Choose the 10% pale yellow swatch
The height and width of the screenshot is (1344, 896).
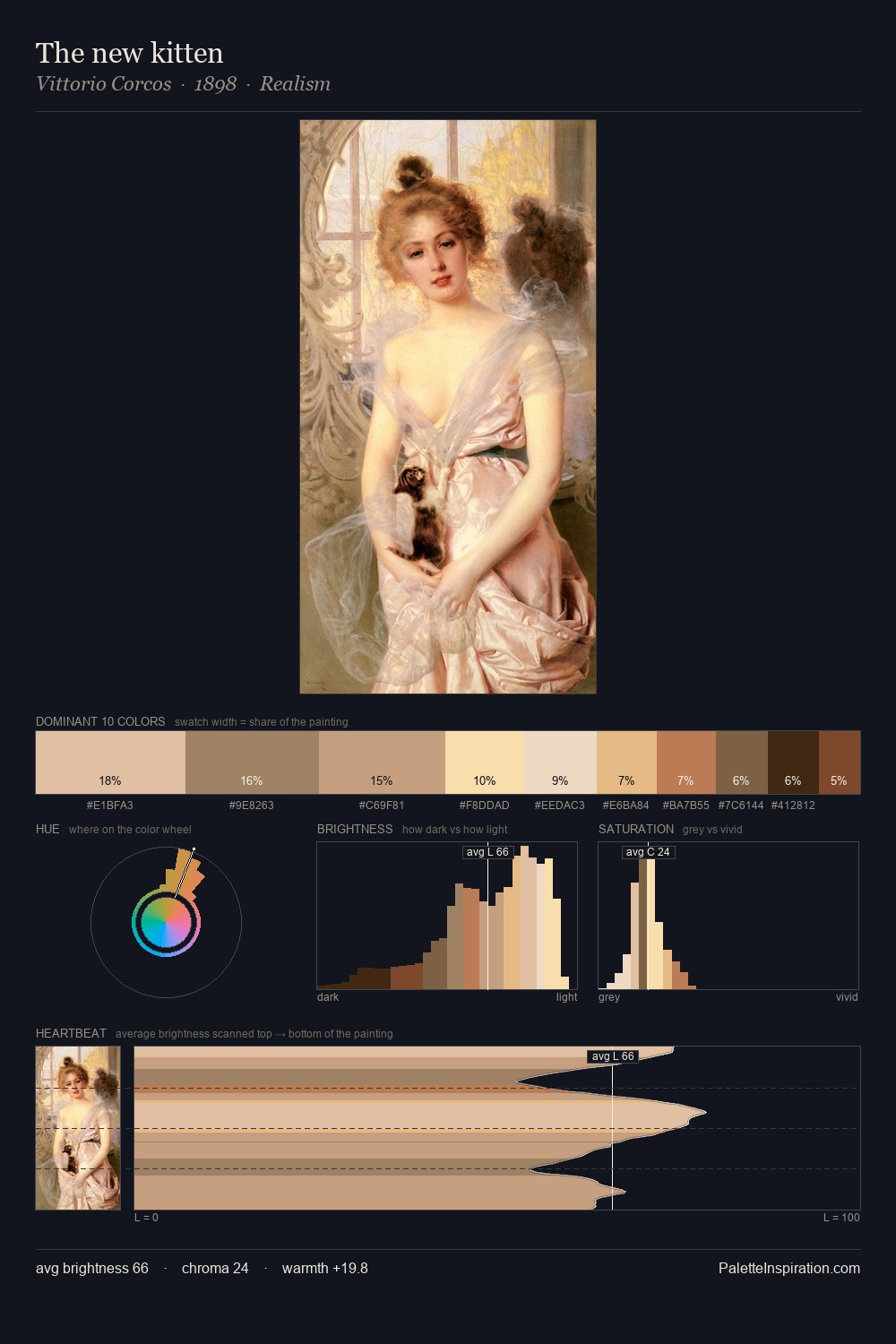point(485,762)
